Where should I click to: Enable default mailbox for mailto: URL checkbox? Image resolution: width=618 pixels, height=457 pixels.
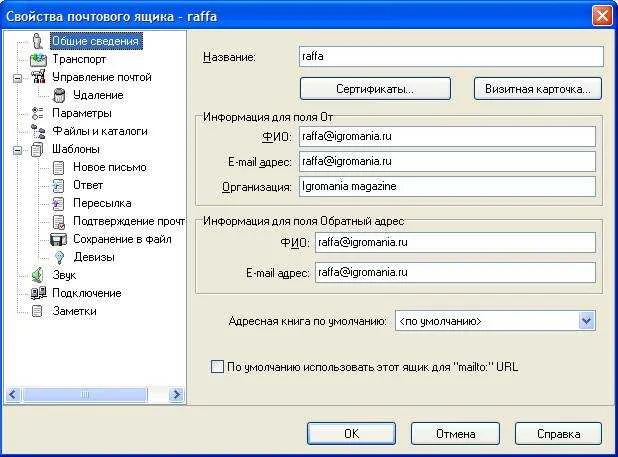[217, 367]
